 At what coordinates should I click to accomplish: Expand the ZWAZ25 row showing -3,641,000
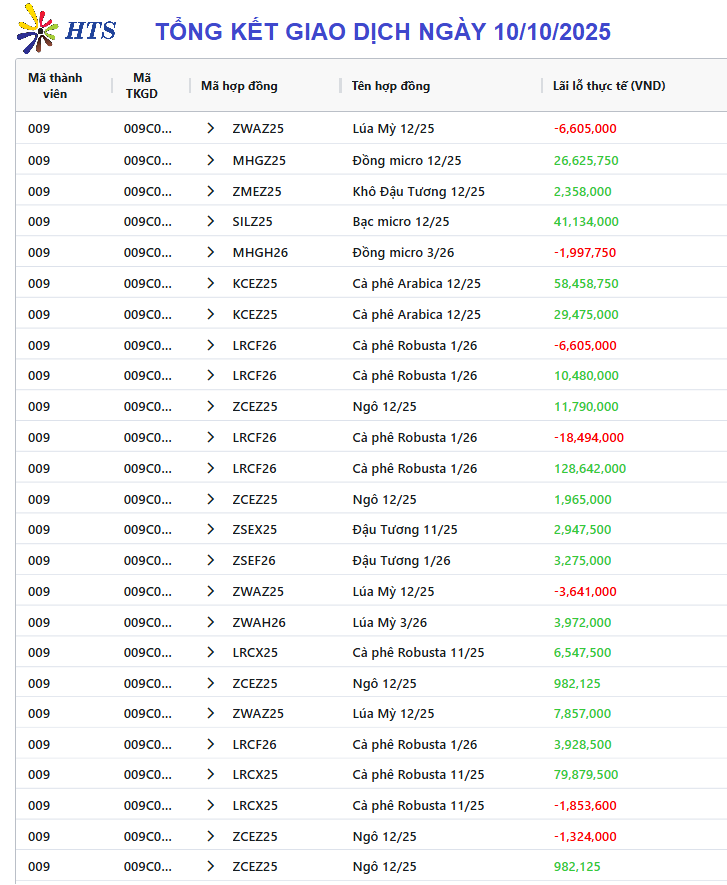210,592
